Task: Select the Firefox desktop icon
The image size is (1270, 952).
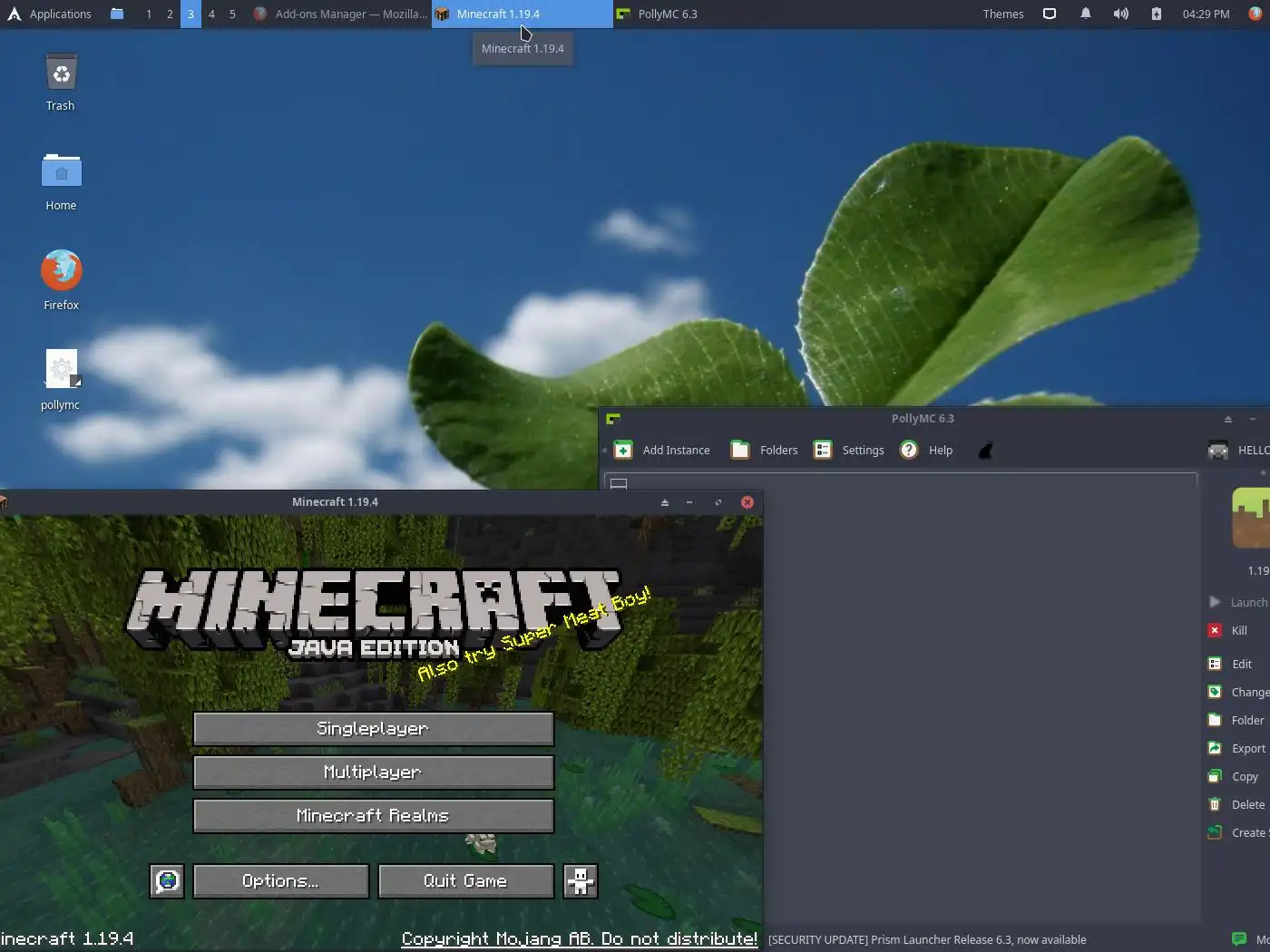Action: pyautogui.click(x=61, y=281)
